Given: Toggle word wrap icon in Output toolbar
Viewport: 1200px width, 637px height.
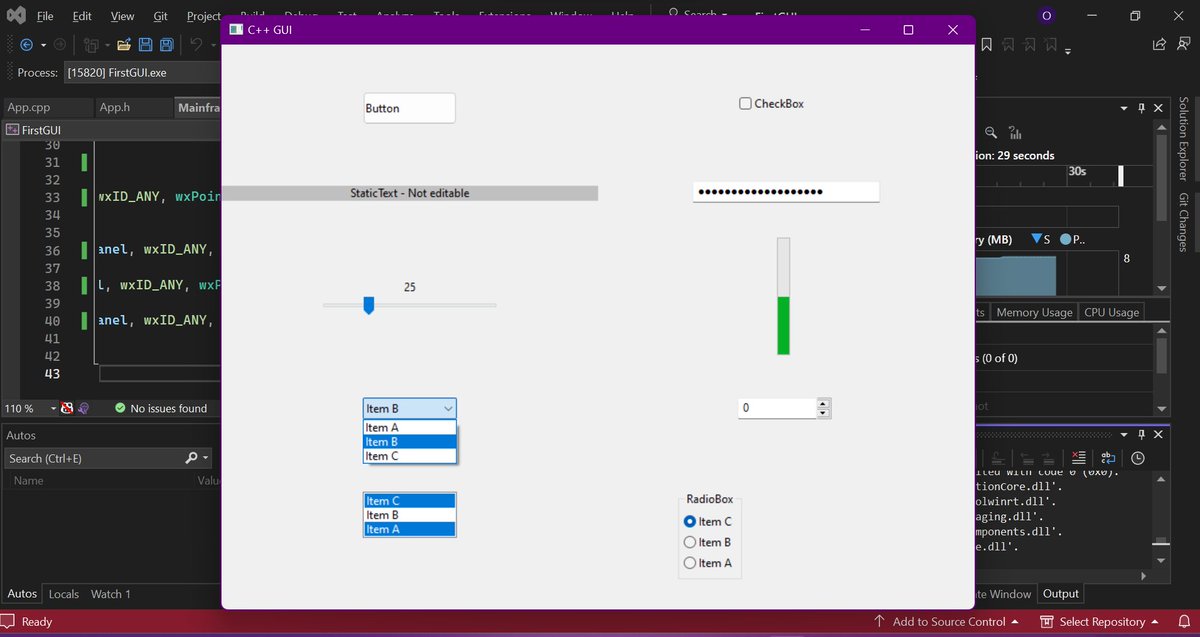Looking at the screenshot, I should pyautogui.click(x=1107, y=457).
